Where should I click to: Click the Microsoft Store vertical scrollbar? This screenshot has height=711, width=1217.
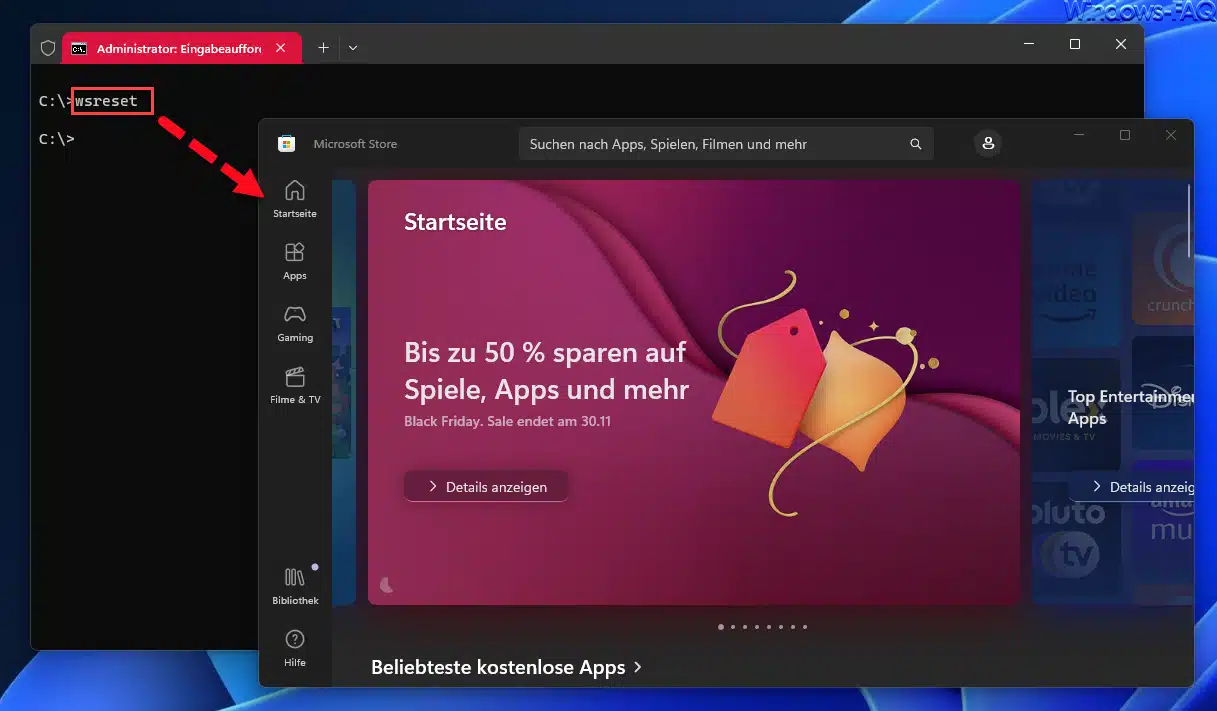point(1189,220)
